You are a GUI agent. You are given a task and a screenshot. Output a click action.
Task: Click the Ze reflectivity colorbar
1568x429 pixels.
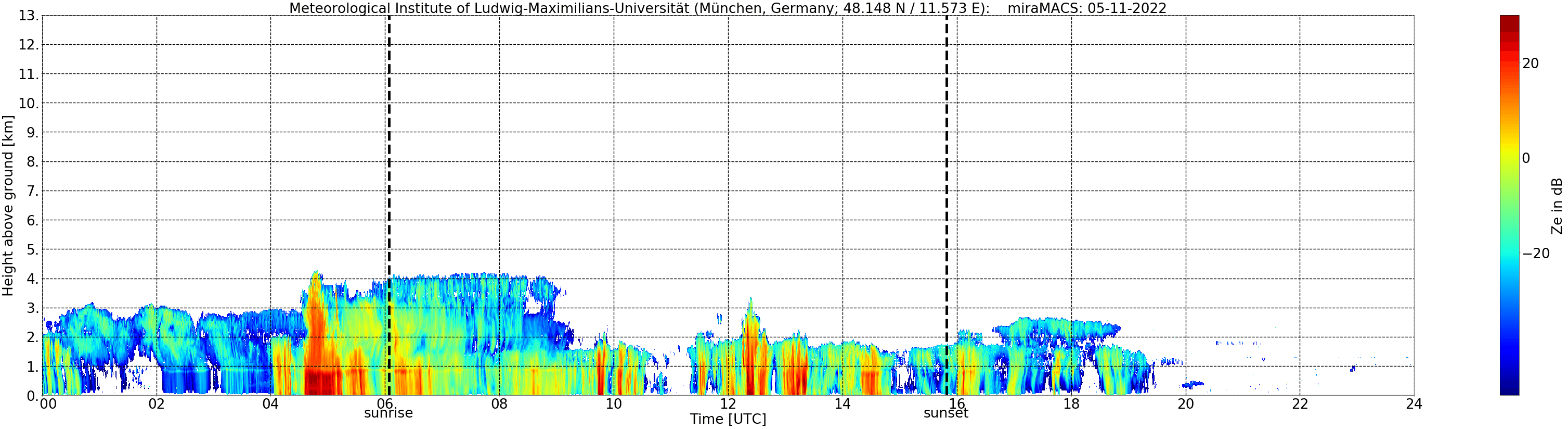[x=1509, y=205]
